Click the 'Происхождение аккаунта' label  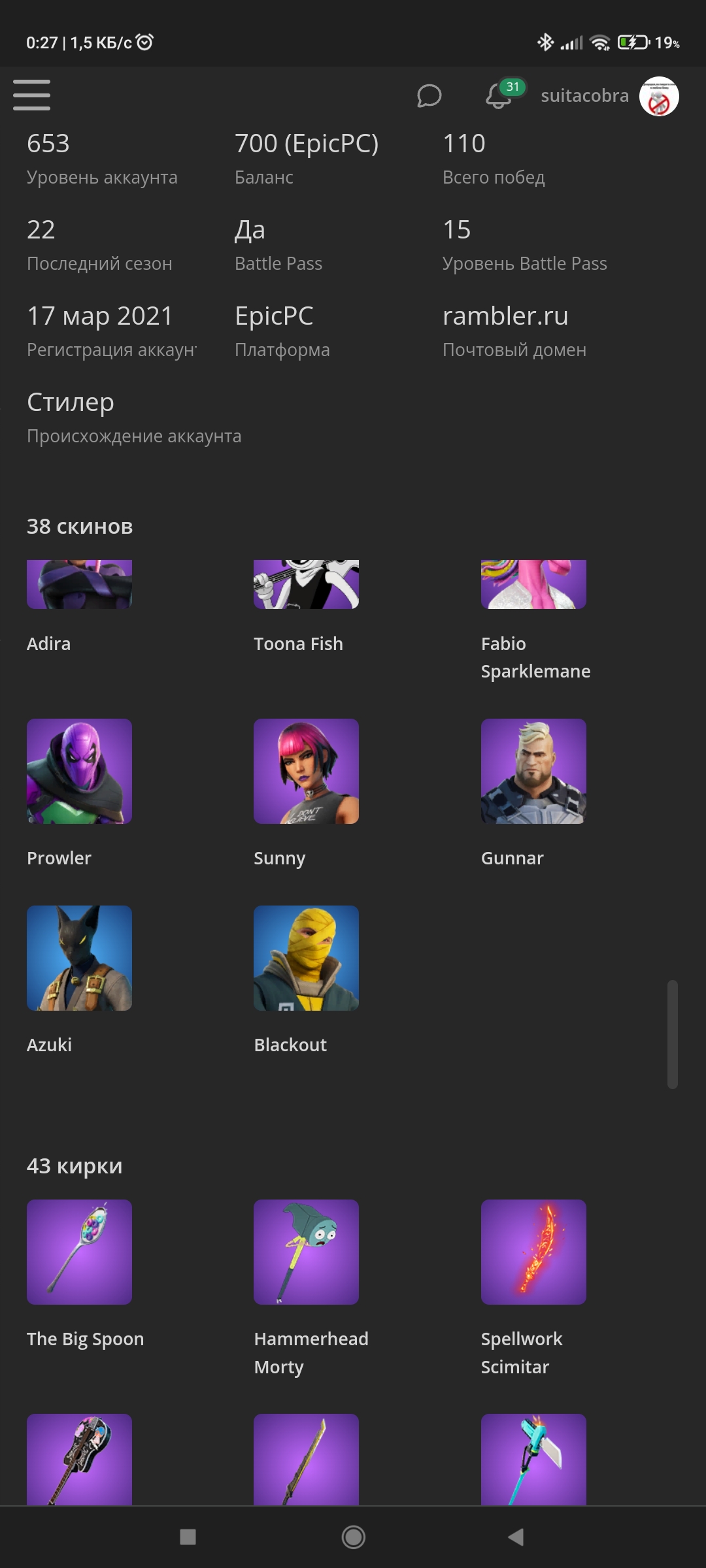tap(134, 436)
